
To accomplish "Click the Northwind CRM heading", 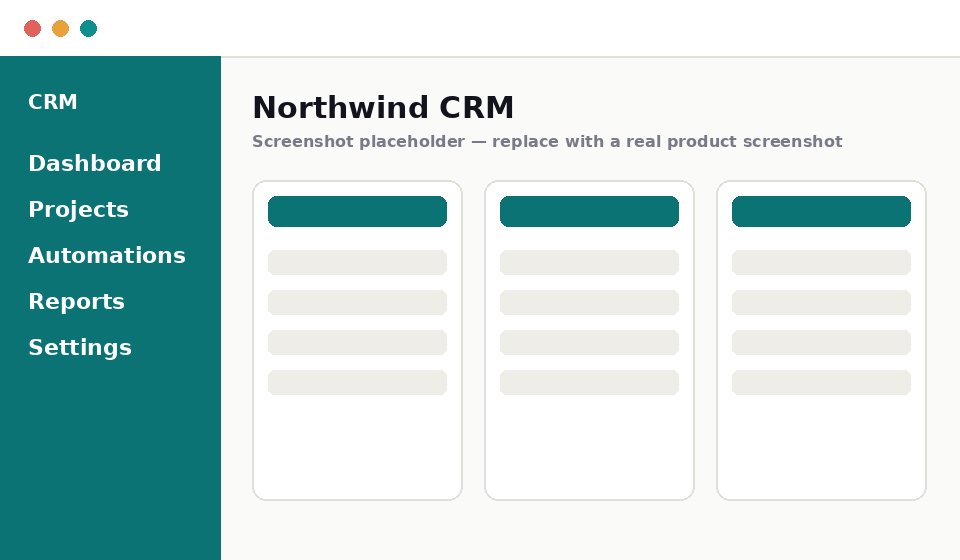I will (383, 107).
